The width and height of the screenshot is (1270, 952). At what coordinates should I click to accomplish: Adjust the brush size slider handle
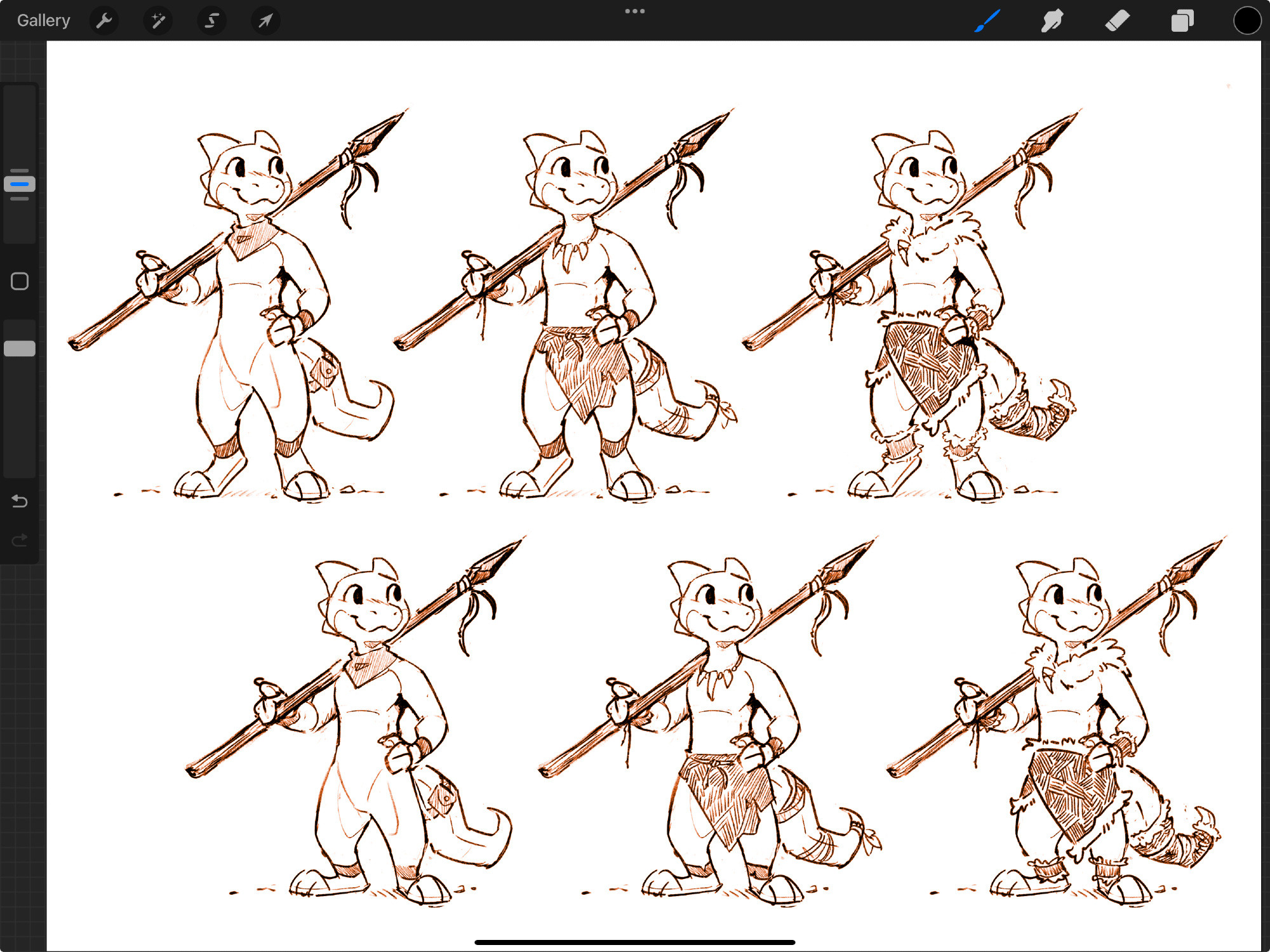(20, 184)
